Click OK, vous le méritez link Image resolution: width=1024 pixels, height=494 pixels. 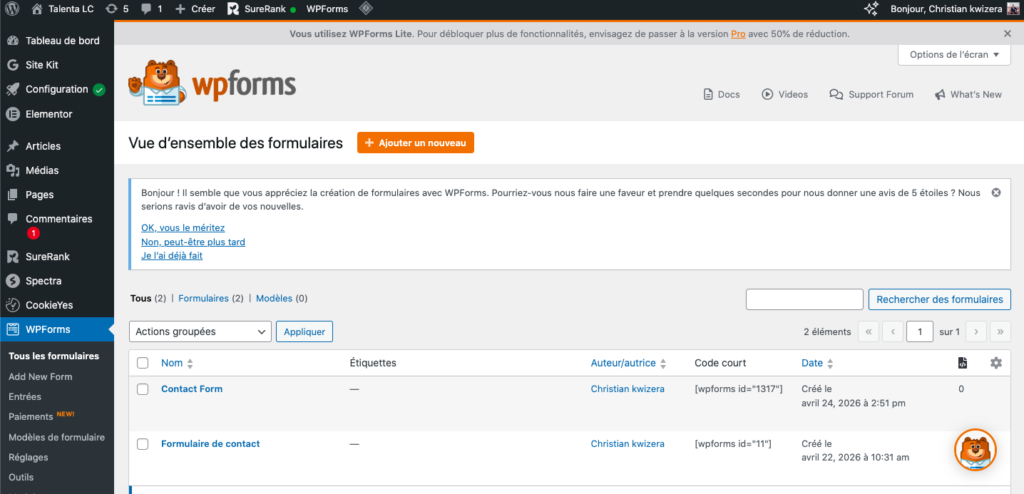[x=183, y=227]
